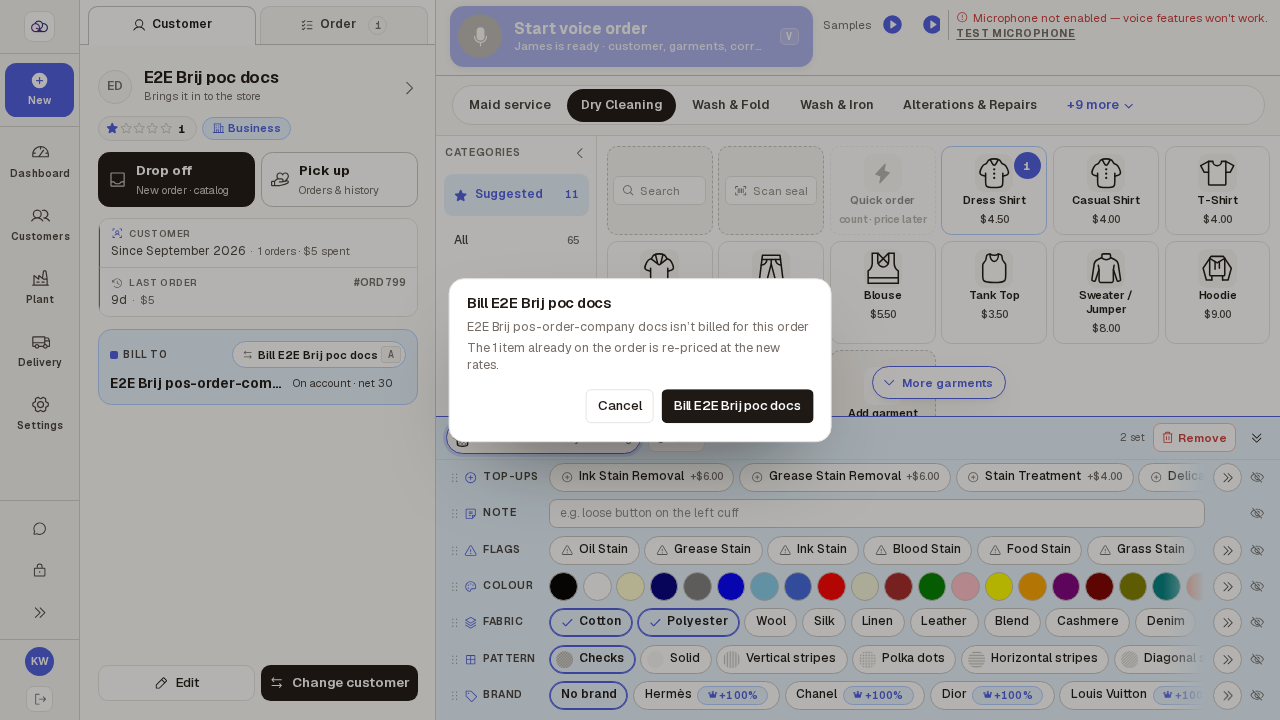Pick the black colour swatch
This screenshot has width=1280, height=720.
(x=564, y=586)
